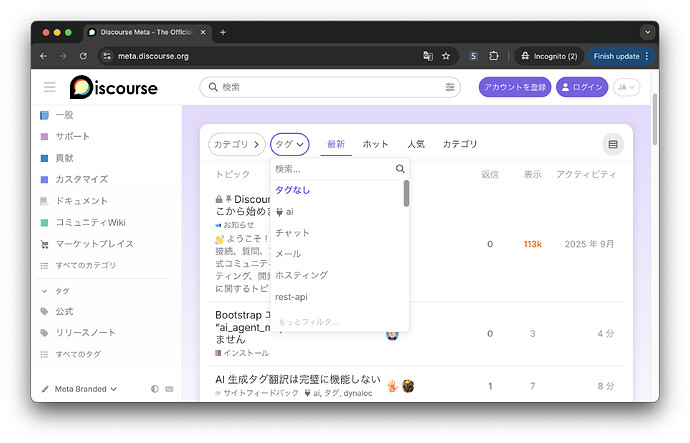690x443 pixels.
Task: Switch to the カテゴリ tab
Action: click(460, 144)
